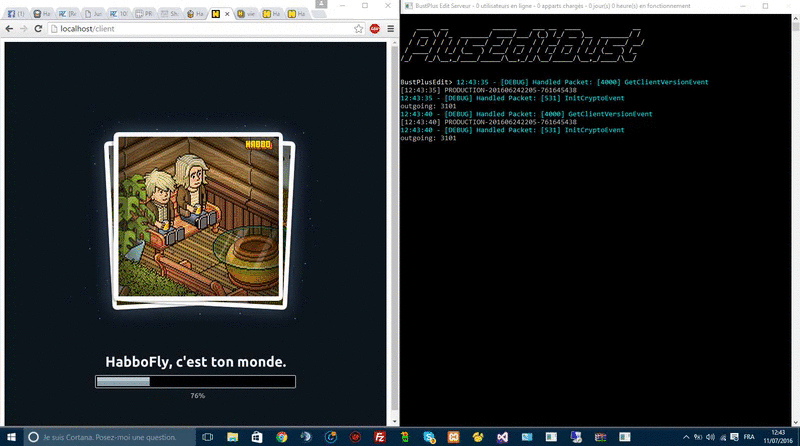Viewport: 800px width, 446px height.
Task: Click the 76% loading percentage text
Action: click(x=197, y=395)
